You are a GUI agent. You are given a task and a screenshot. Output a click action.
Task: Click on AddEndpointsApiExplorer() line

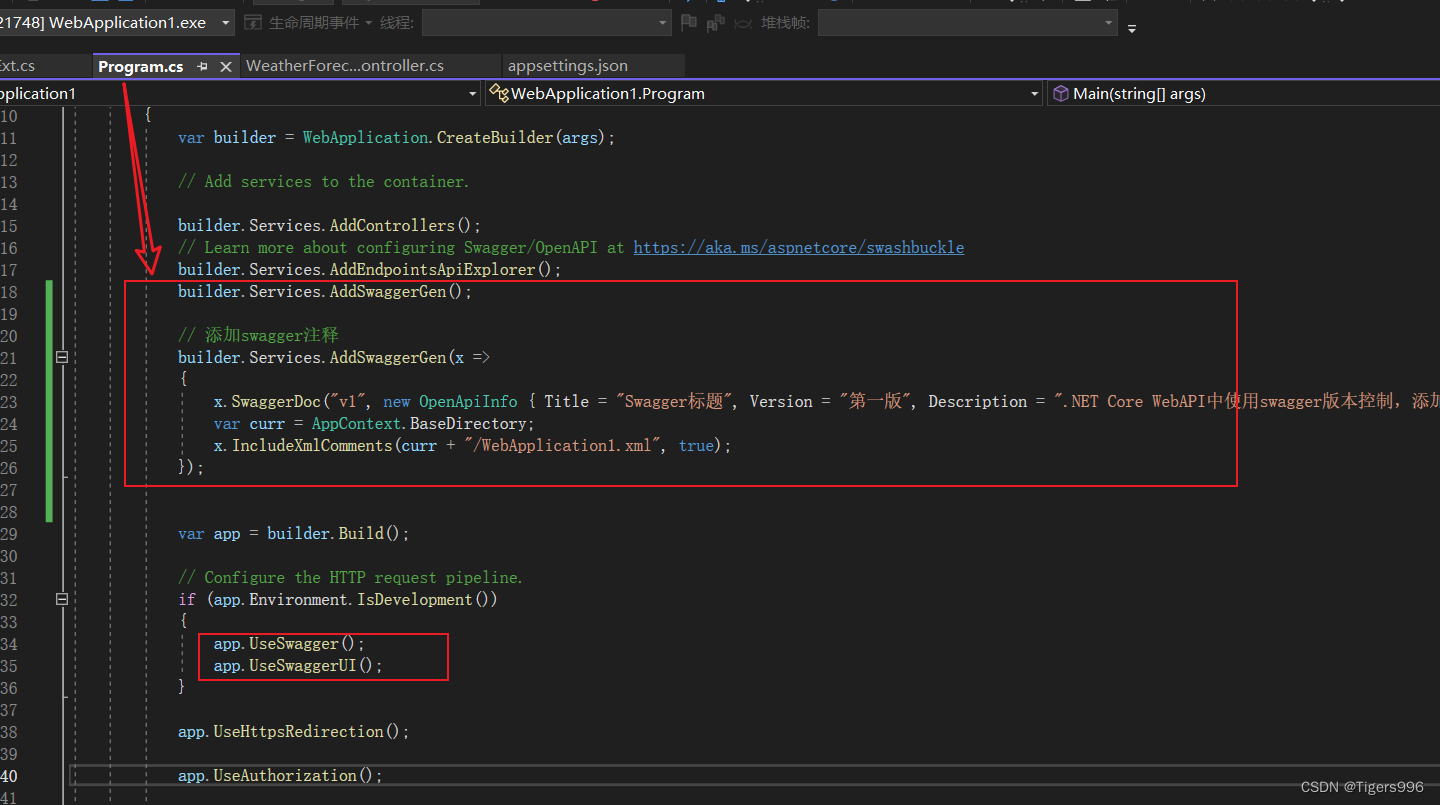point(370,269)
